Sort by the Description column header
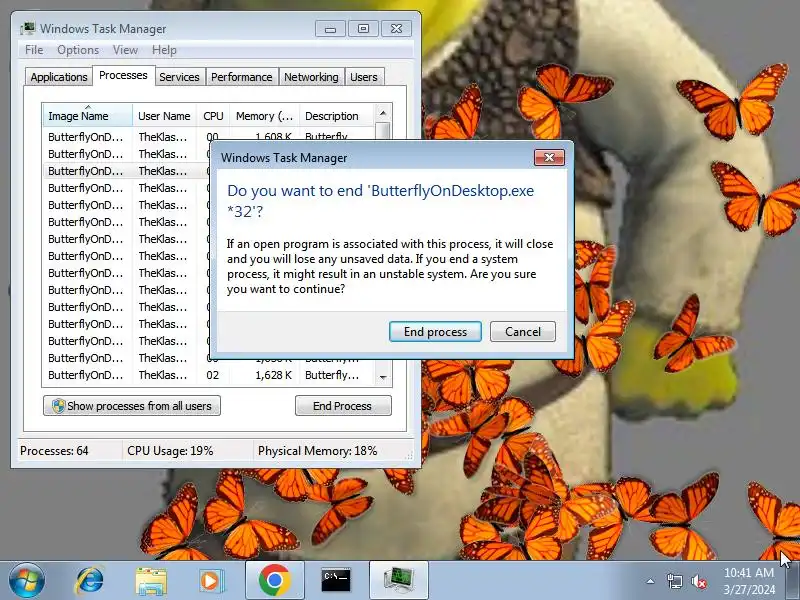Viewport: 800px width, 600px height. tap(337, 116)
